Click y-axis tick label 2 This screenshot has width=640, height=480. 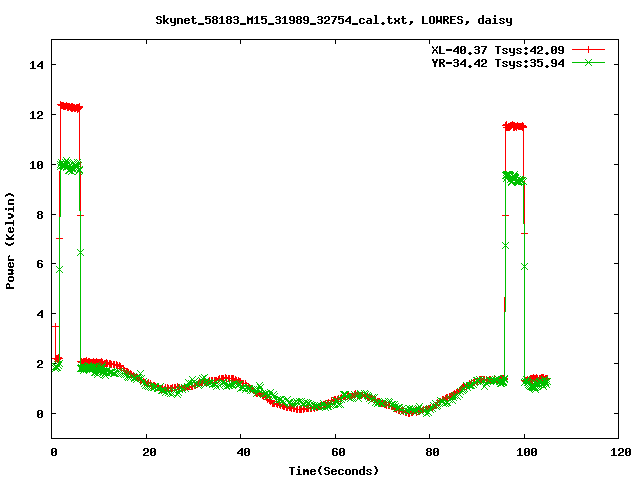point(40,364)
